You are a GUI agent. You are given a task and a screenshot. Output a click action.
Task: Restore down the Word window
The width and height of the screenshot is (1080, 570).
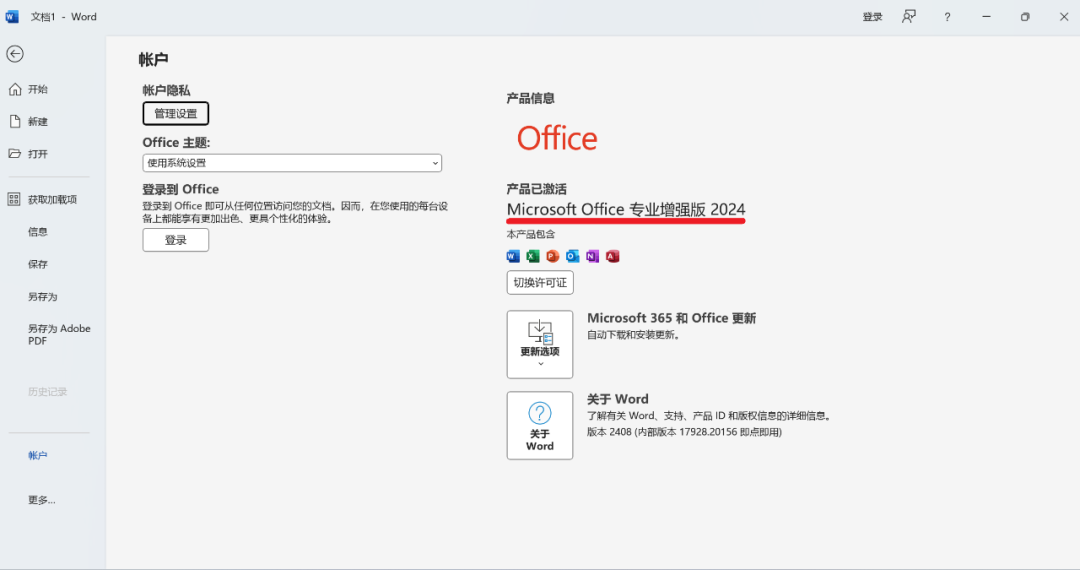click(1025, 17)
